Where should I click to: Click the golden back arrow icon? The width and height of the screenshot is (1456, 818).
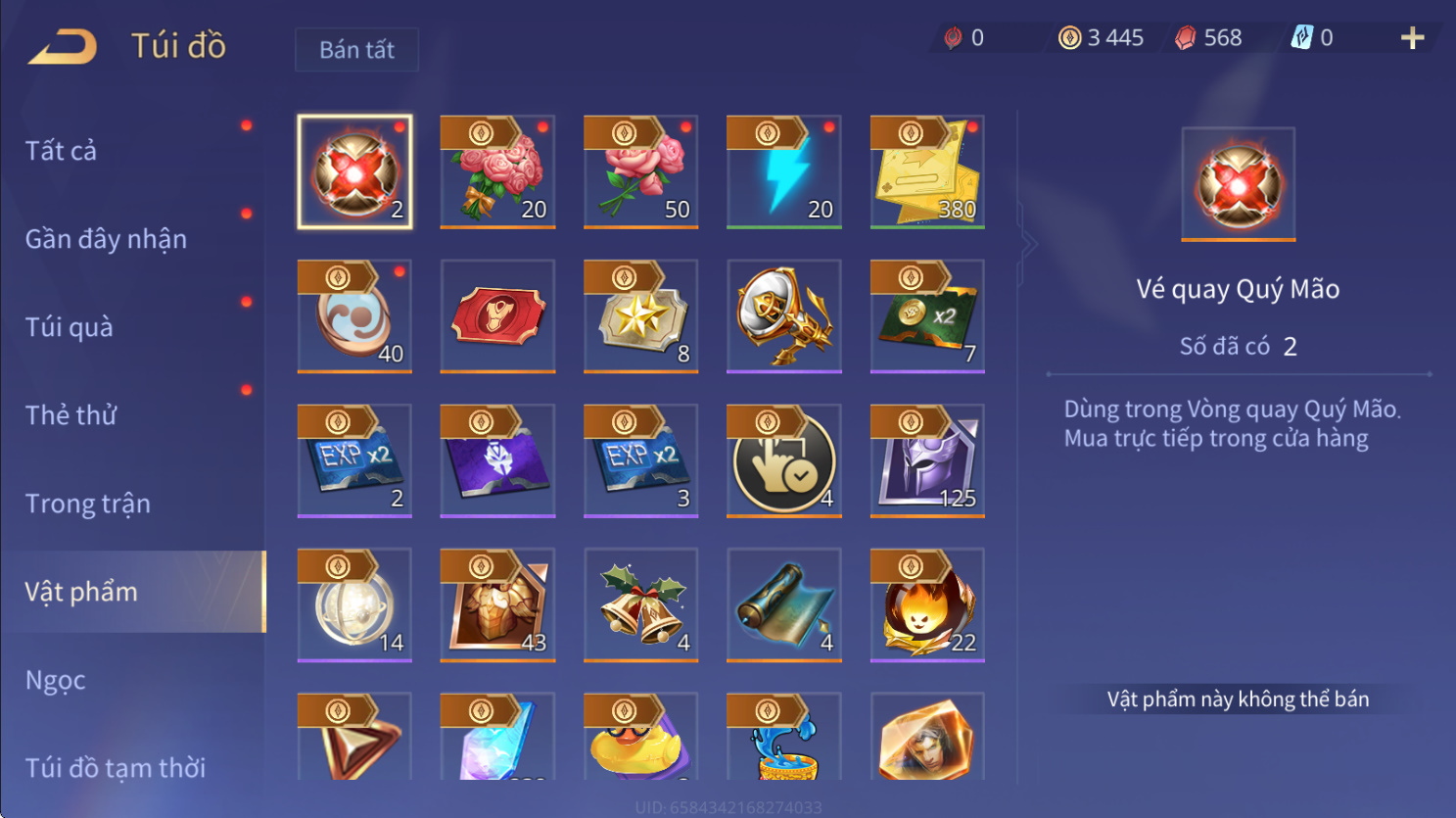(63, 46)
